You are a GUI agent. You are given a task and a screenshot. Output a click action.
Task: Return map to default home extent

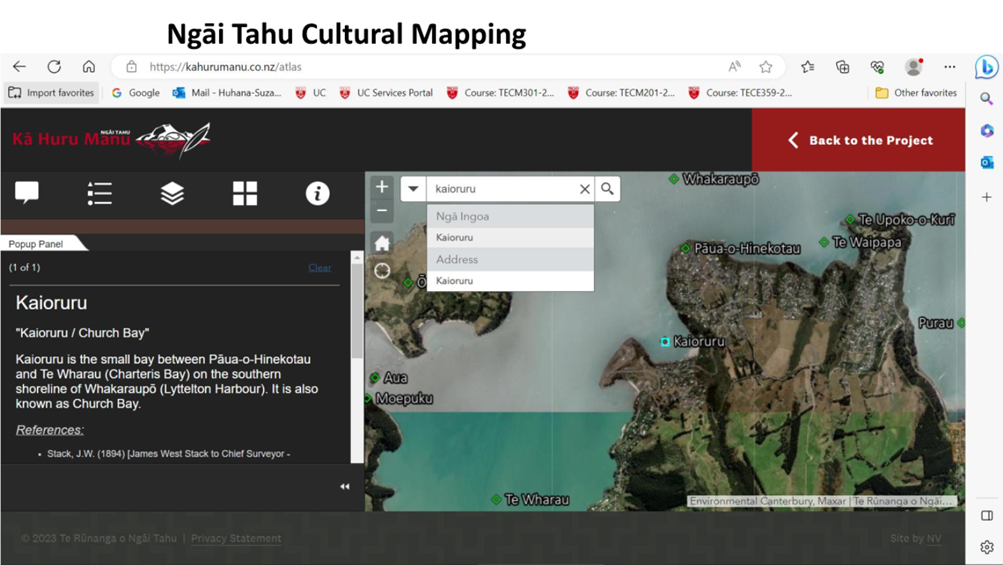tap(382, 243)
